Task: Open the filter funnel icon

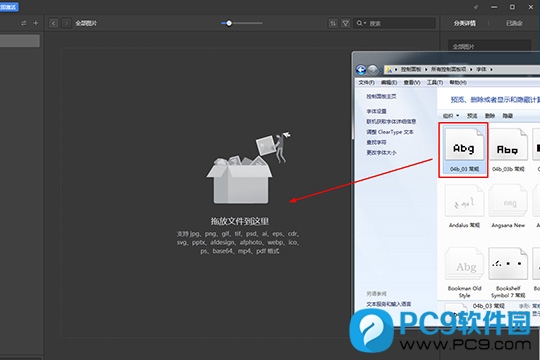Action: [x=345, y=23]
